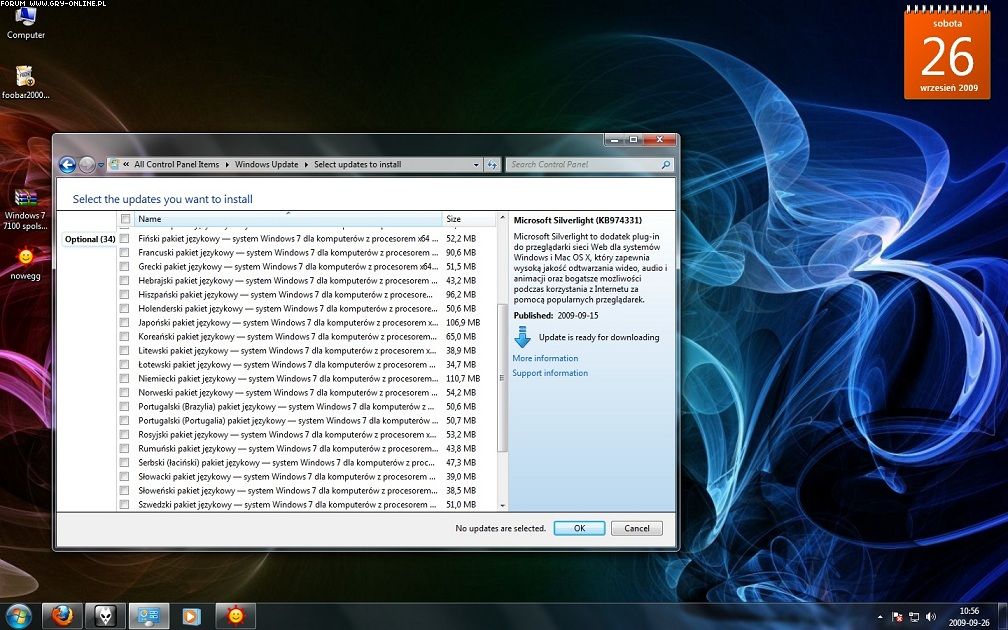This screenshot has width=1008, height=630.
Task: Tick the Portugalski (Portugalia) checkbox
Action: pos(124,420)
